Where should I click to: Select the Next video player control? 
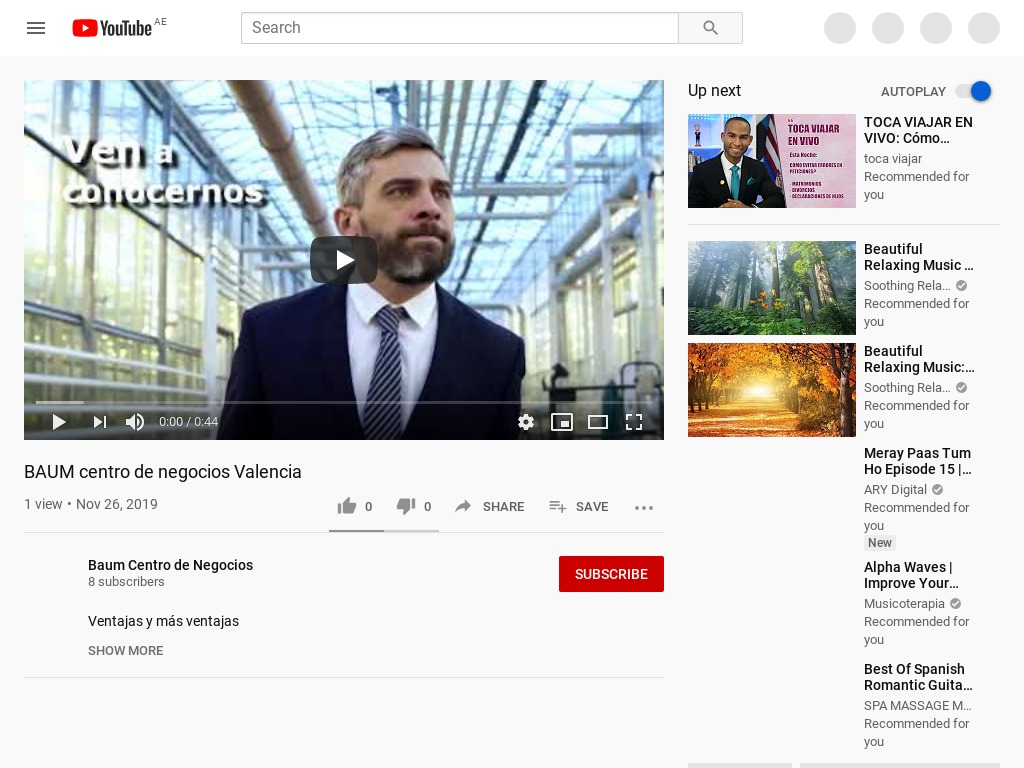[x=98, y=422]
